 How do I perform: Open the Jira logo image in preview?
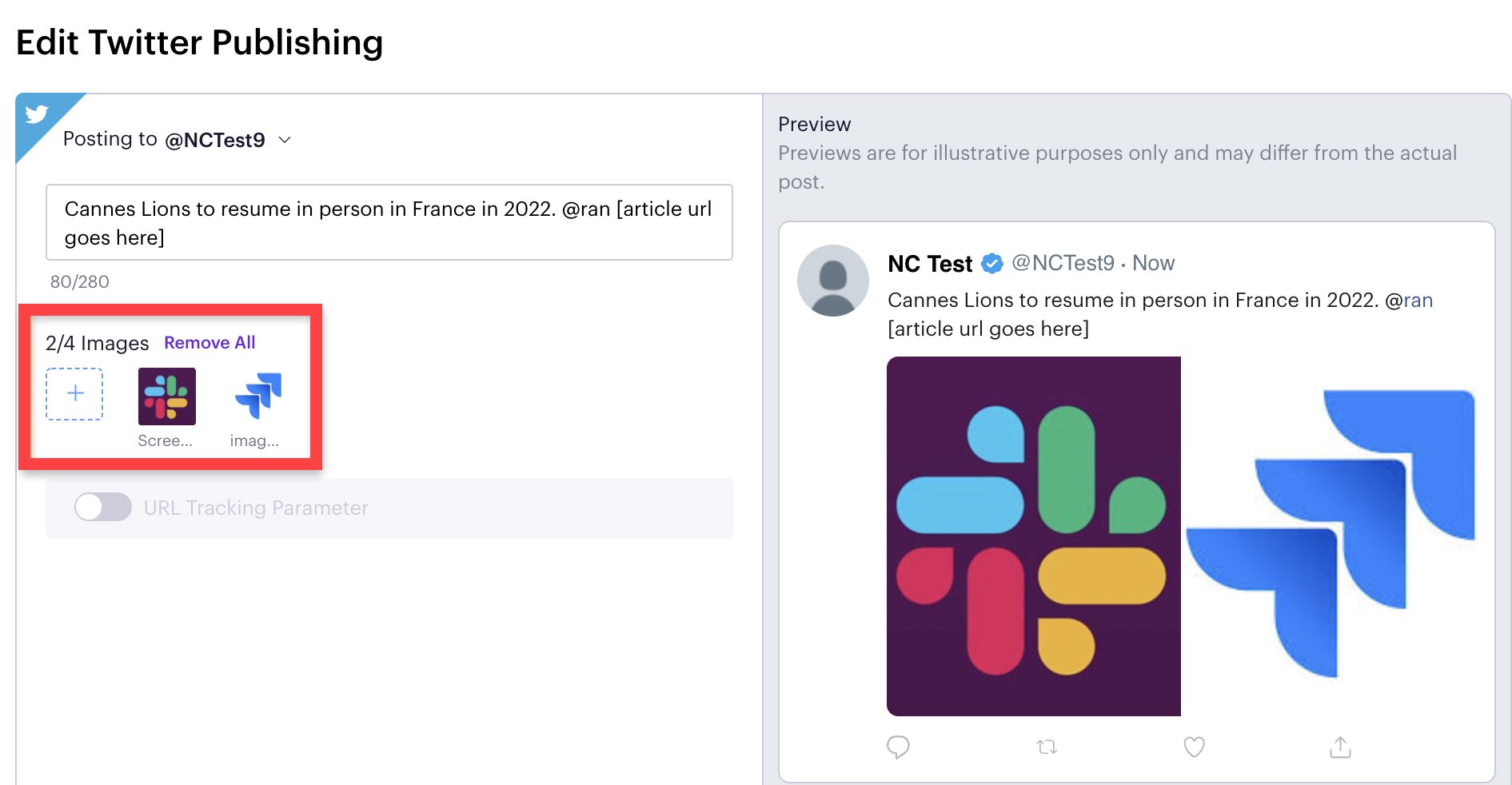point(1331,536)
